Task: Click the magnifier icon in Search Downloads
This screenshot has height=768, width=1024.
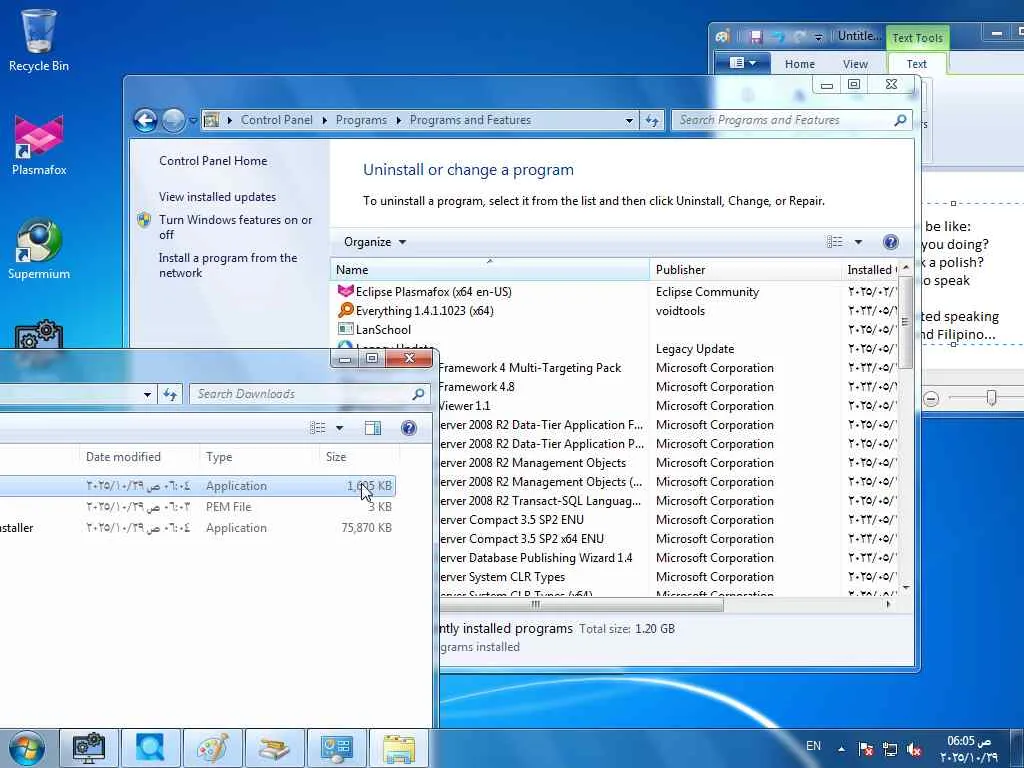Action: coord(418,394)
